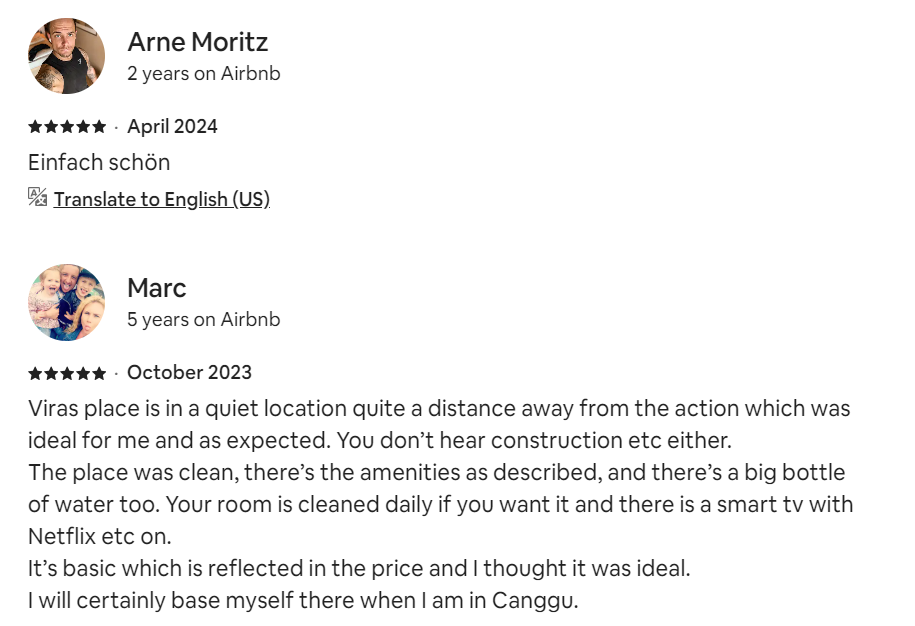Open reviewer name Arne Moritz
The height and width of the screenshot is (626, 915).
[x=197, y=42]
